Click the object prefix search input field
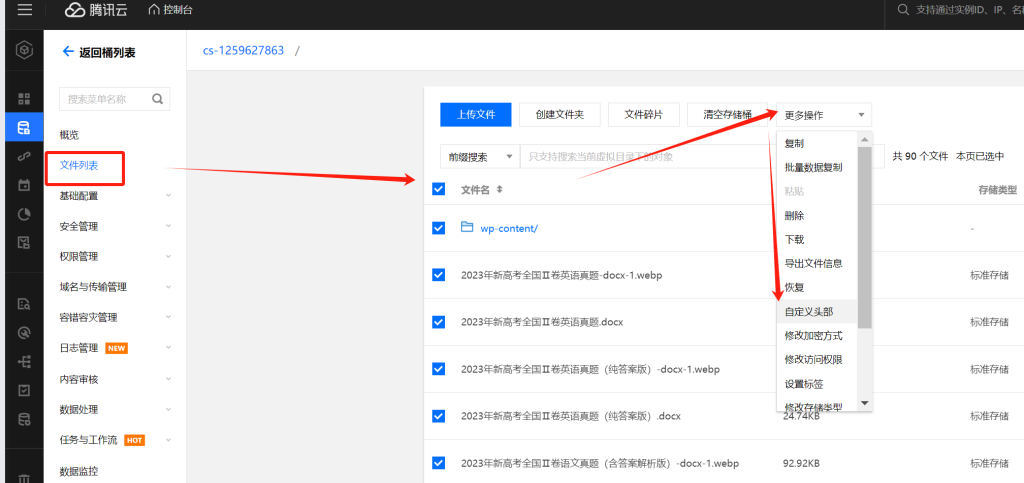1024x483 pixels. tap(701, 157)
